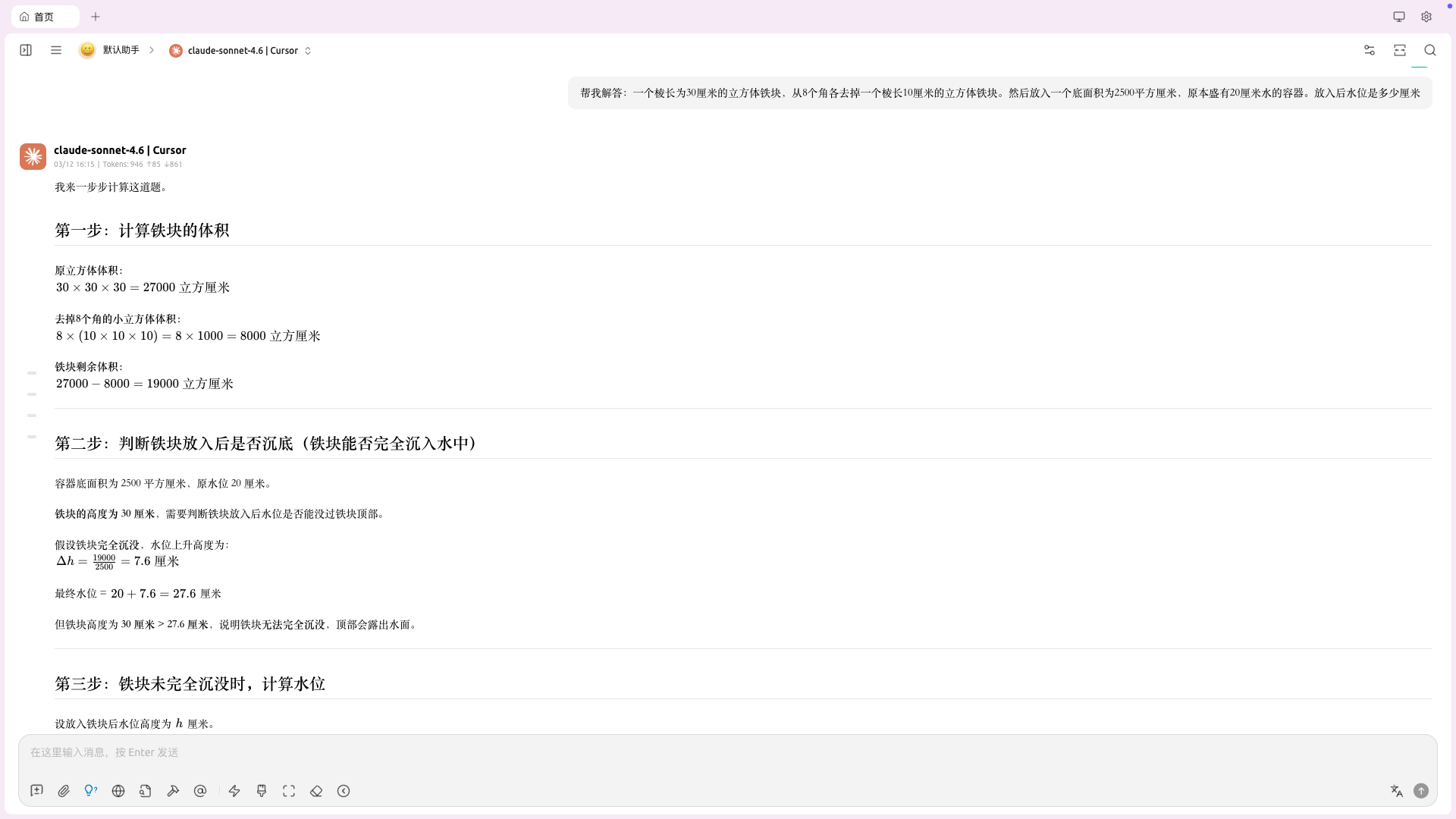
Task: Click the message name claude-sonnet-4.6 | Cursor
Action: click(x=120, y=150)
